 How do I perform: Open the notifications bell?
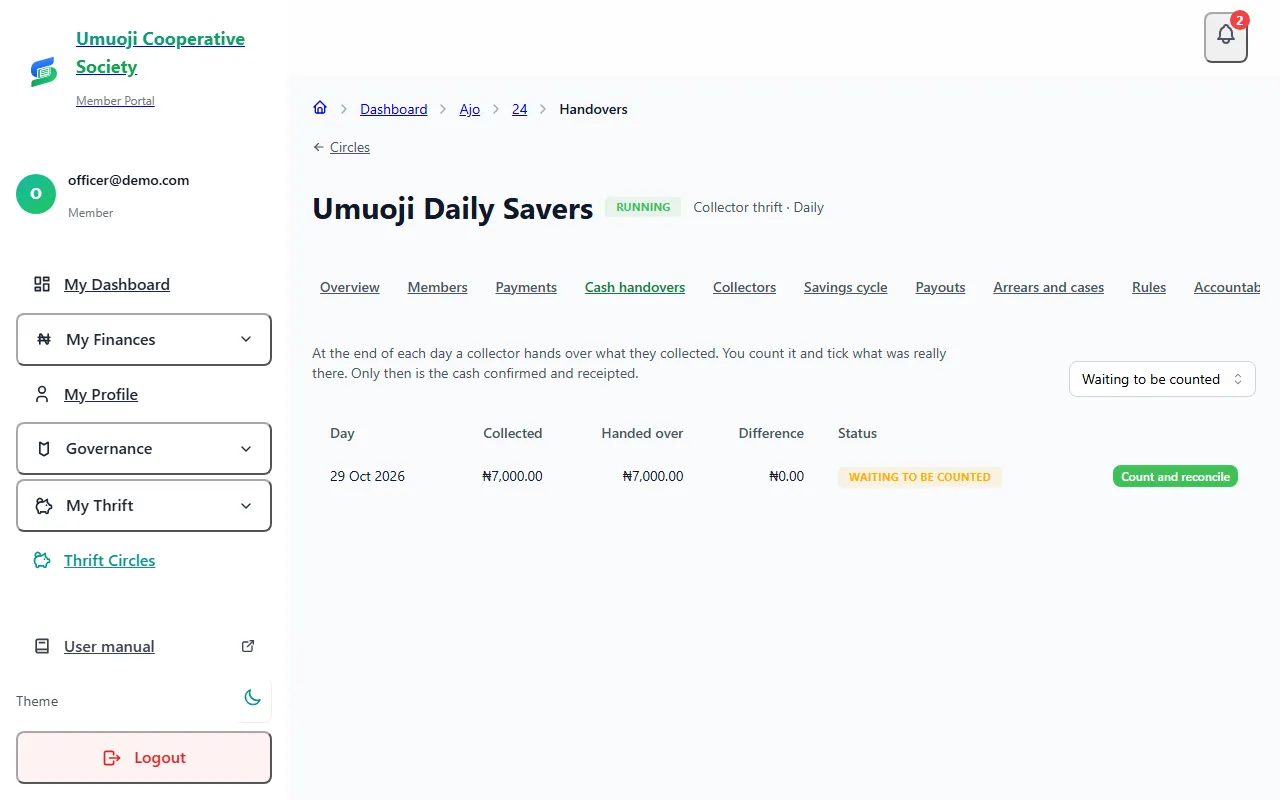pos(1226,37)
